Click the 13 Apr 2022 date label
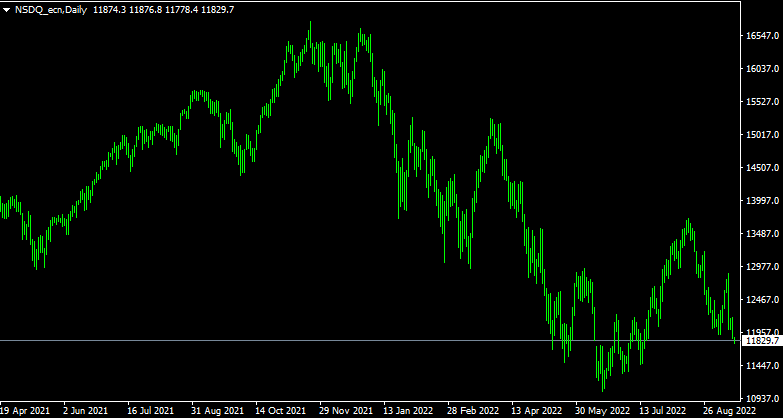Screen dimensions: 783x418 [537, 411]
